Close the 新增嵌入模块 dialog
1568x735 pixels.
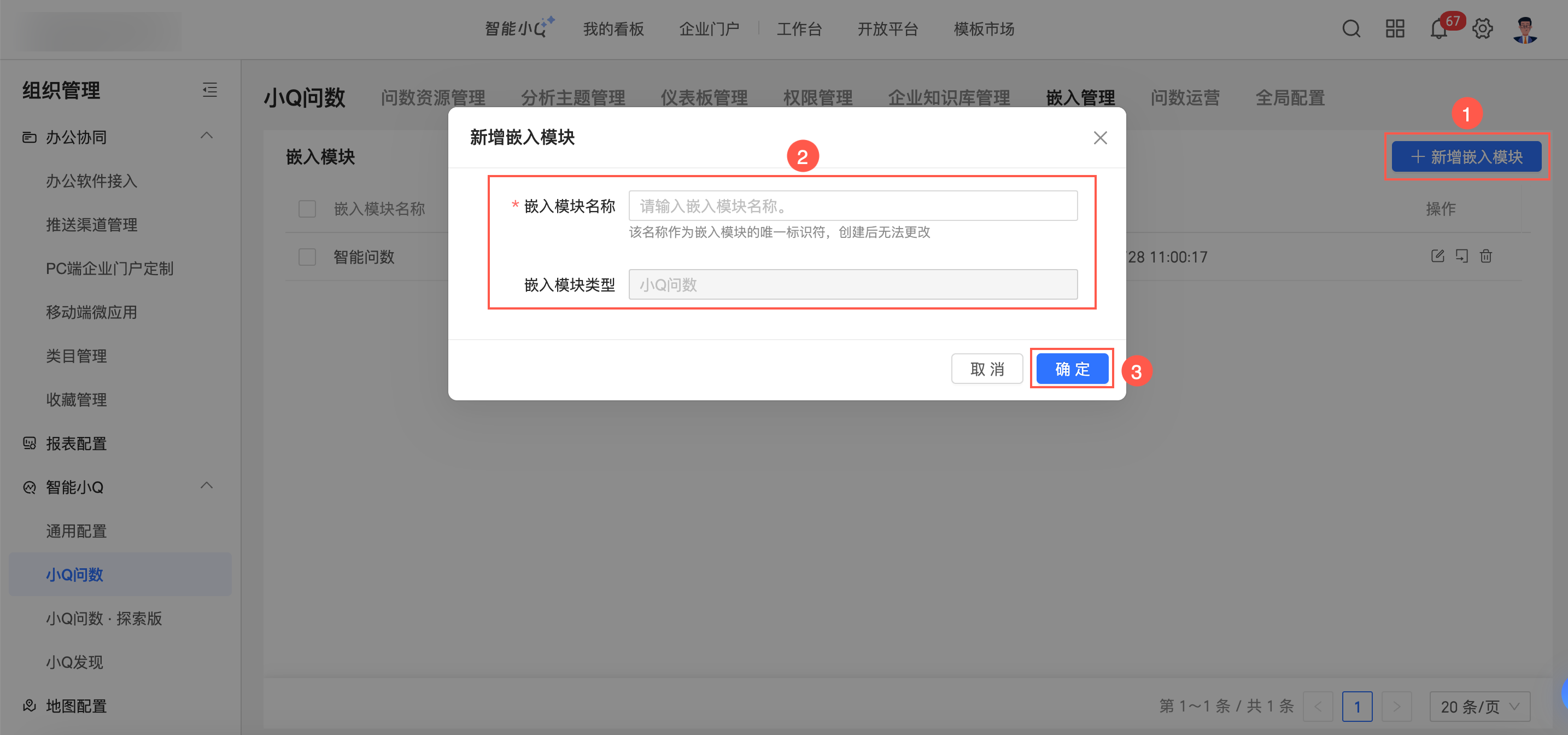point(1100,138)
